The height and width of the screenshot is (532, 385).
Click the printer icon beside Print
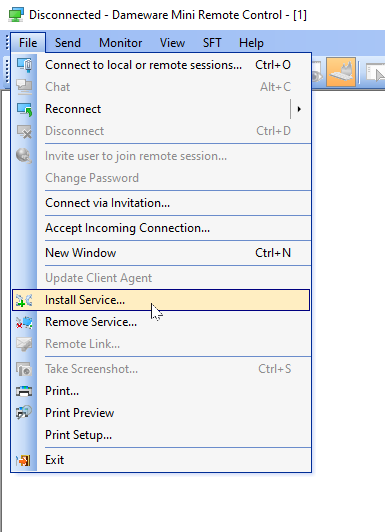click(x=24, y=391)
